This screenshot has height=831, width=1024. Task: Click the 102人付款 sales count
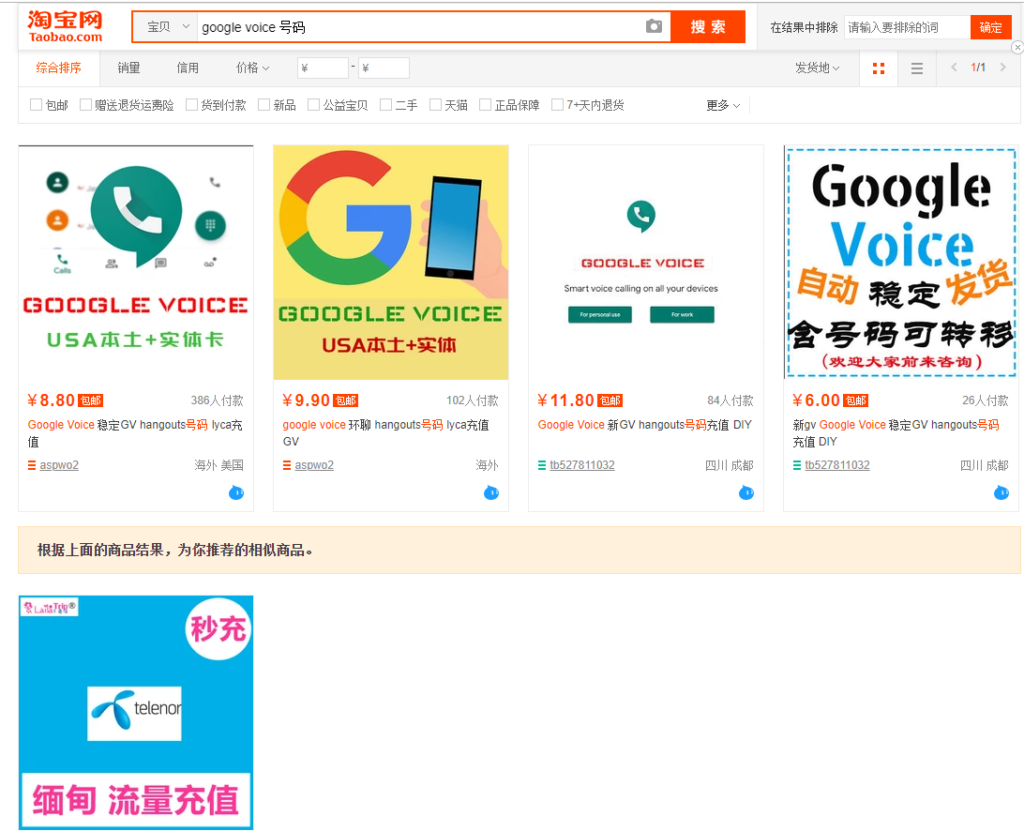click(472, 400)
